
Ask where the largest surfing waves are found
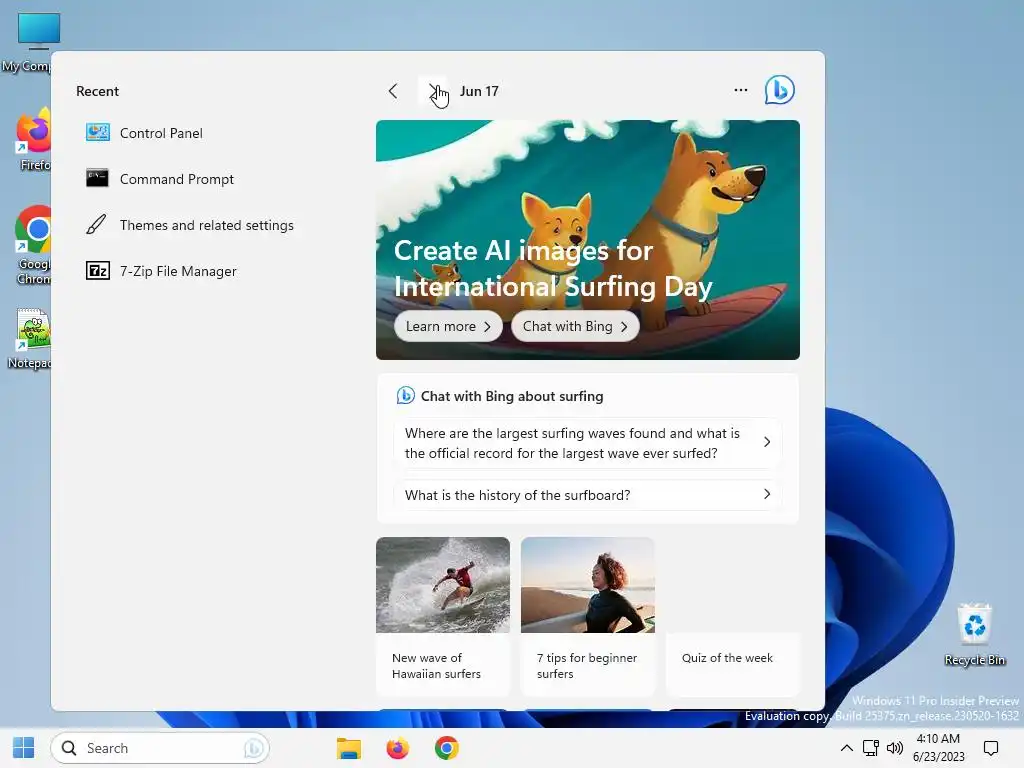pyautogui.click(x=588, y=443)
